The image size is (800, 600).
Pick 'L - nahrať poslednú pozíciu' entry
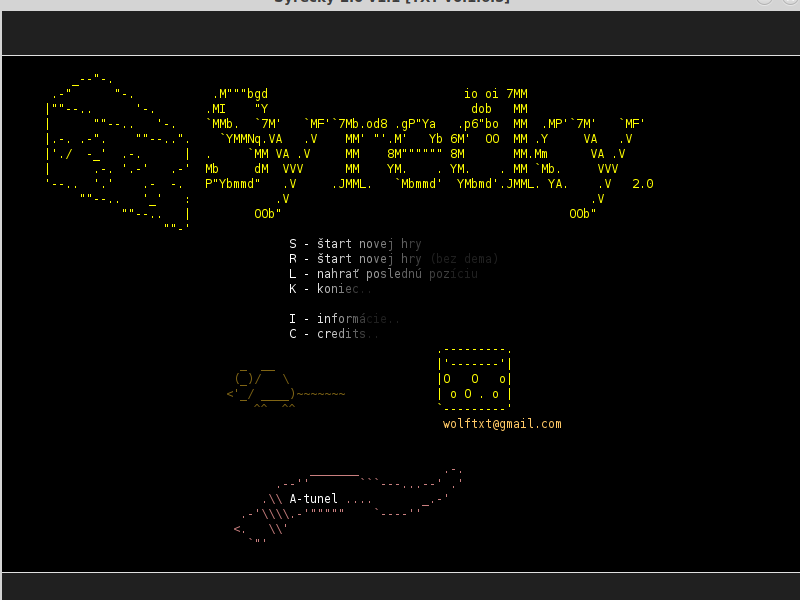click(x=383, y=274)
